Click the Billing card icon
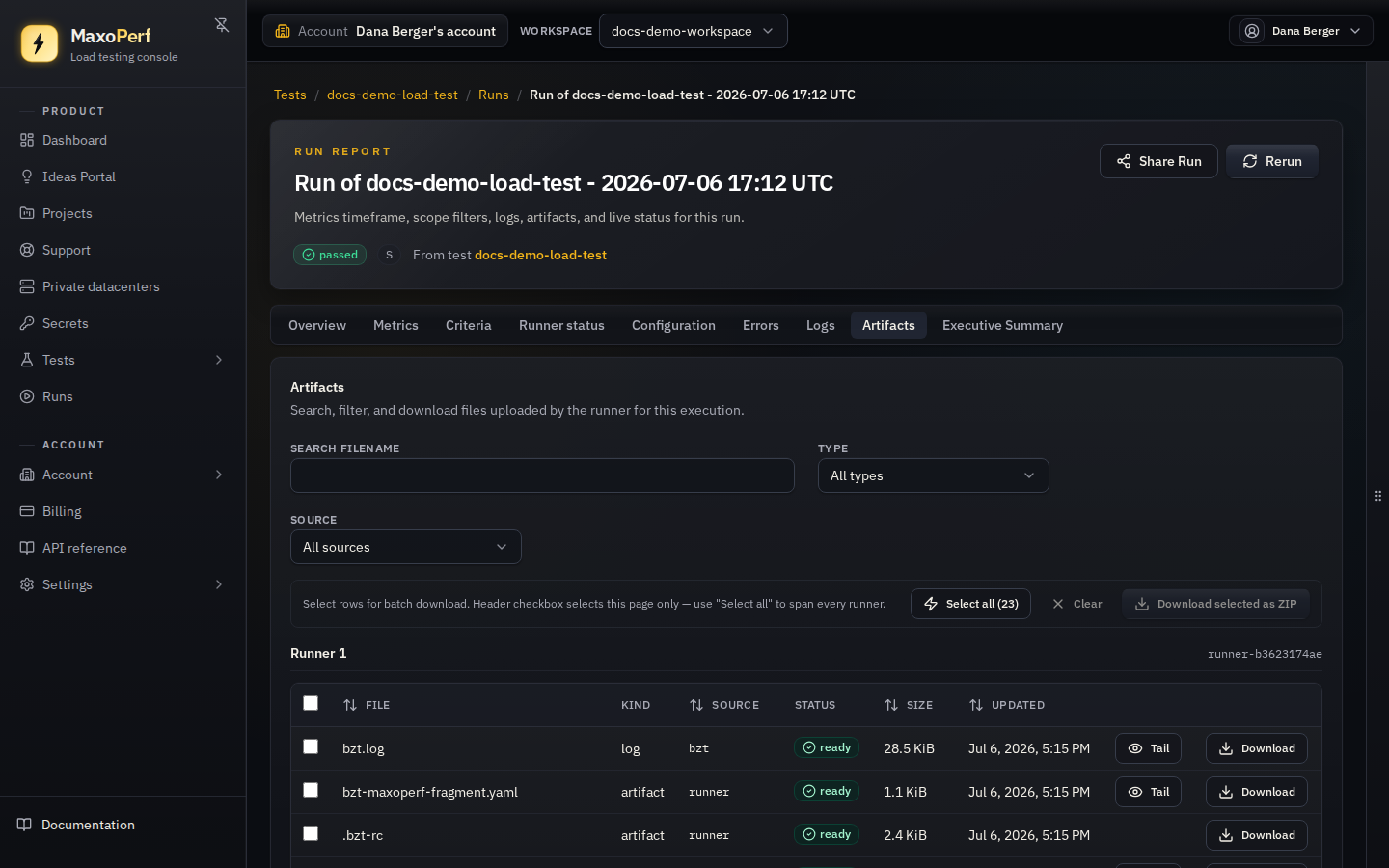This screenshot has width=1389, height=868. pos(27,511)
